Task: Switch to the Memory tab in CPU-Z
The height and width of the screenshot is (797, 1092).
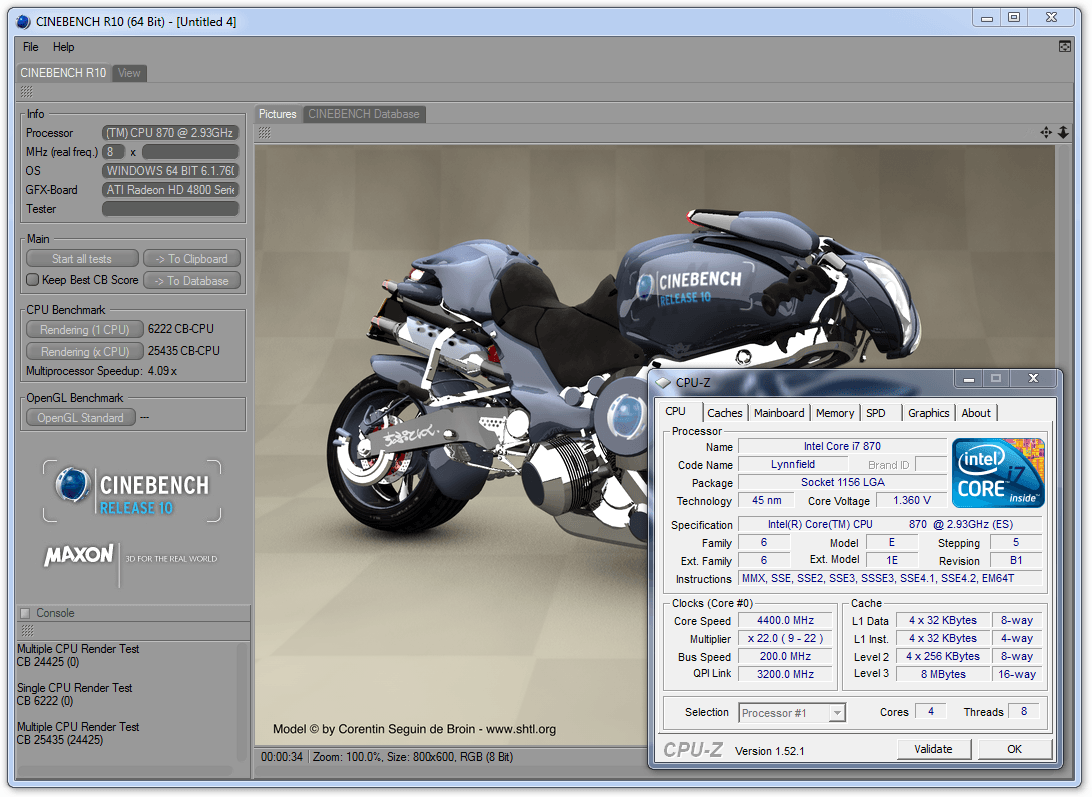Action: (x=835, y=413)
